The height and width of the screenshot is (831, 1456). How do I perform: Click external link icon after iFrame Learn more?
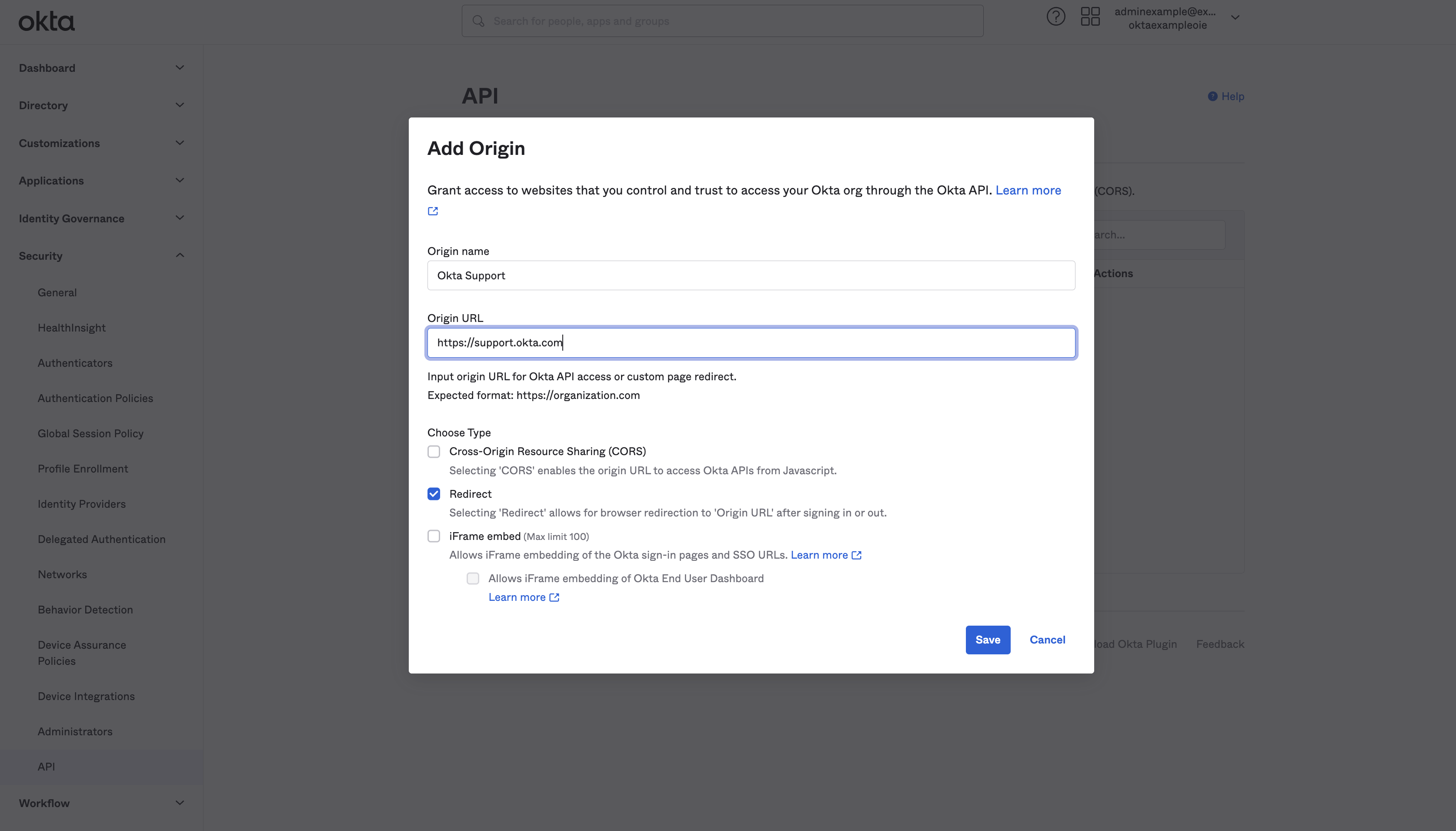[856, 555]
